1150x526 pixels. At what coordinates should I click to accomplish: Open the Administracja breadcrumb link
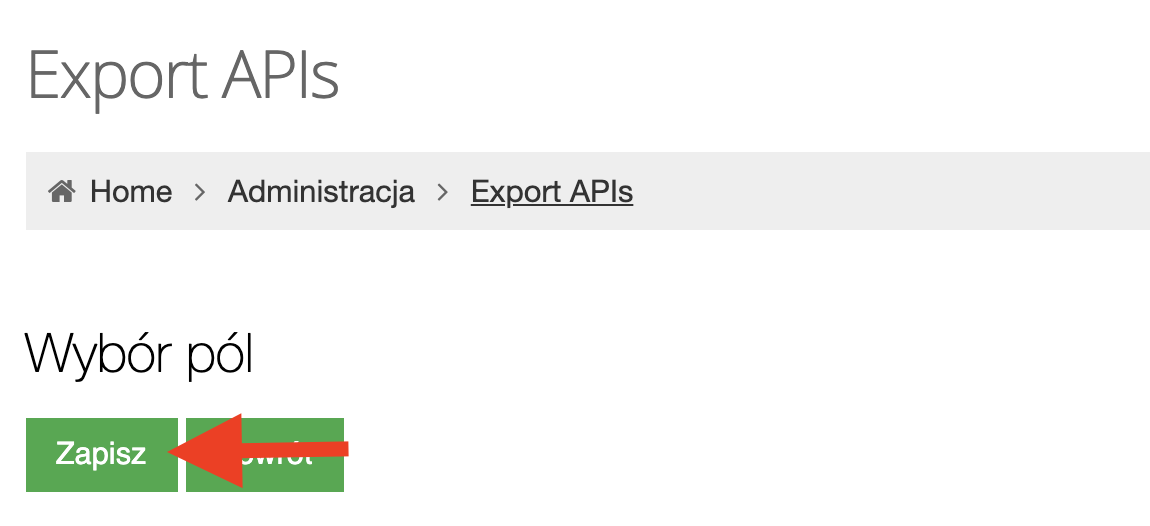pos(321,191)
